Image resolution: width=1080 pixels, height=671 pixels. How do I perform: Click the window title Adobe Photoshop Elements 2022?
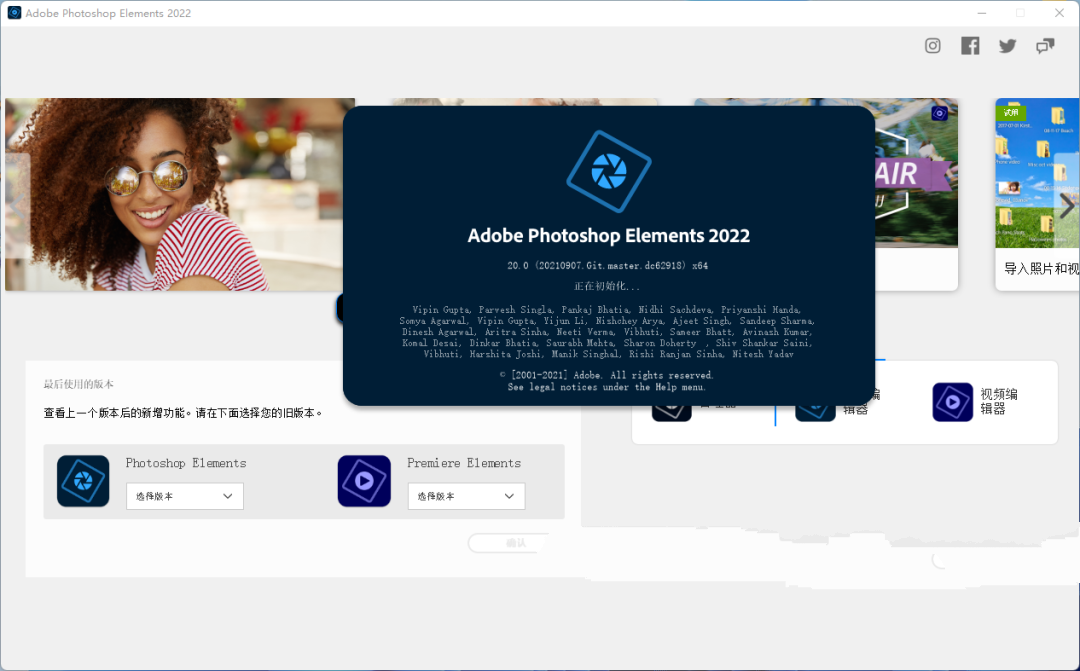pyautogui.click(x=108, y=13)
